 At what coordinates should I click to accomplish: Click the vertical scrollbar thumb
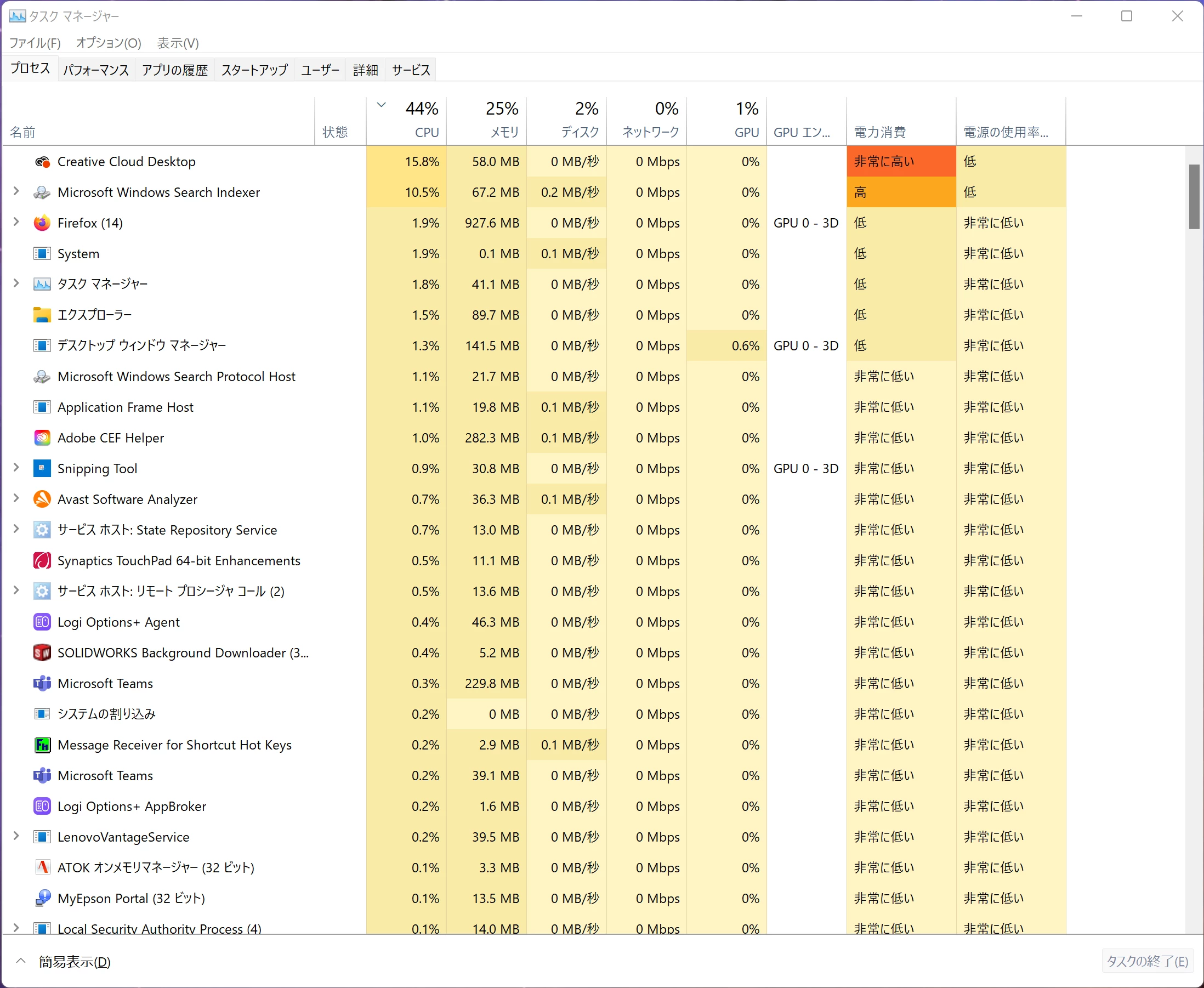pyautogui.click(x=1194, y=196)
